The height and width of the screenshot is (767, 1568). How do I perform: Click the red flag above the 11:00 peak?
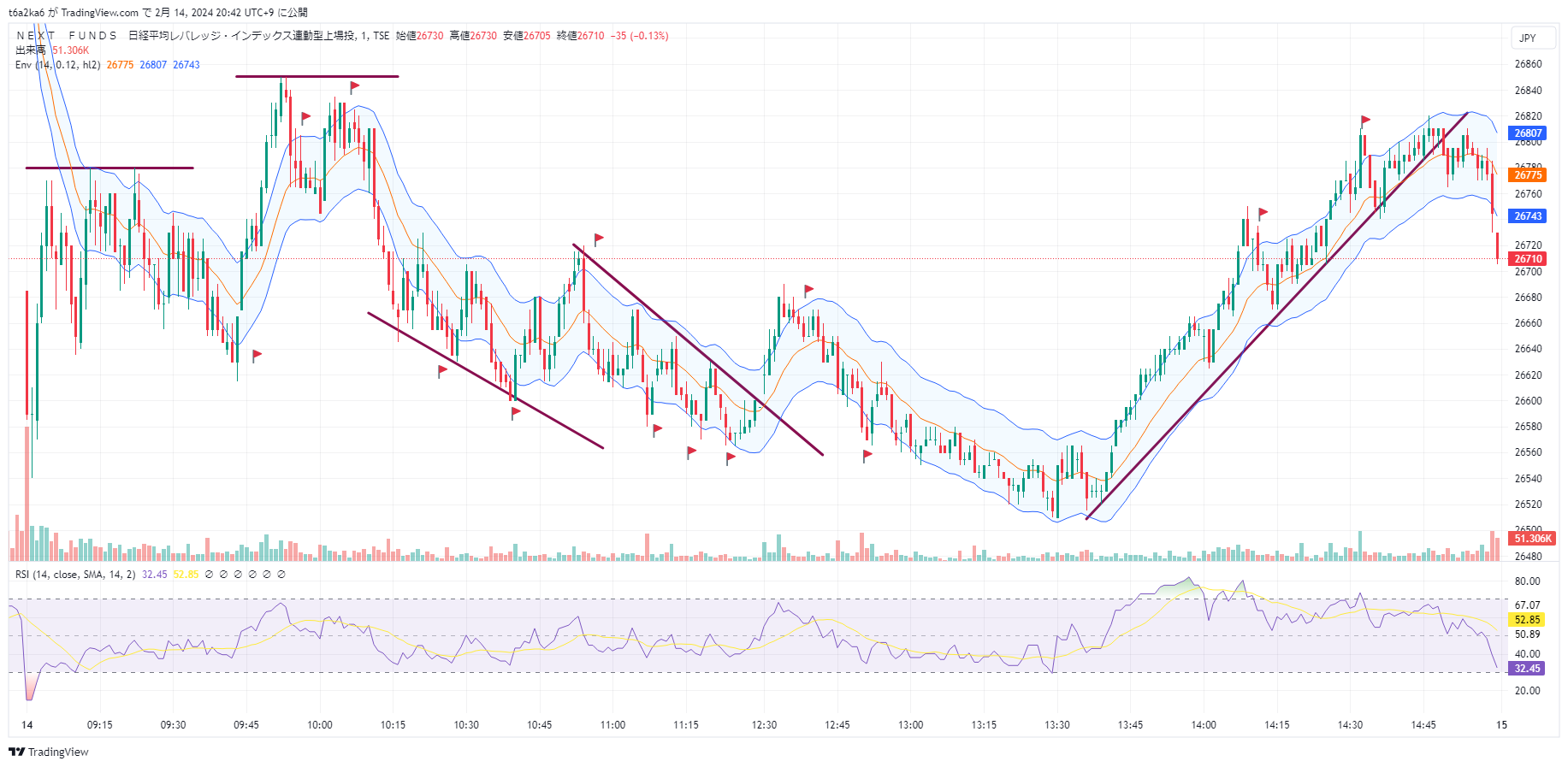[x=599, y=239]
